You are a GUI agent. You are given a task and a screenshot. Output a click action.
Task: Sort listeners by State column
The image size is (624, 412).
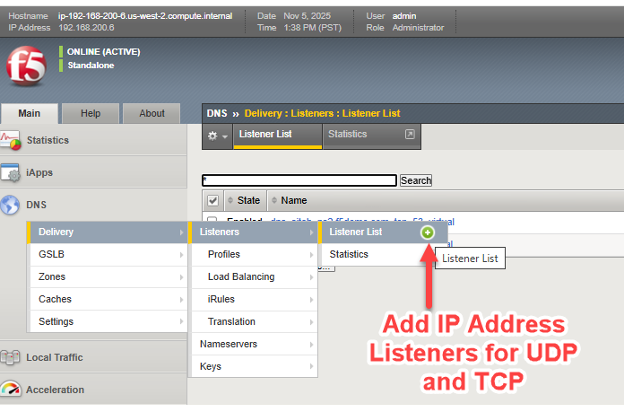tap(244, 200)
